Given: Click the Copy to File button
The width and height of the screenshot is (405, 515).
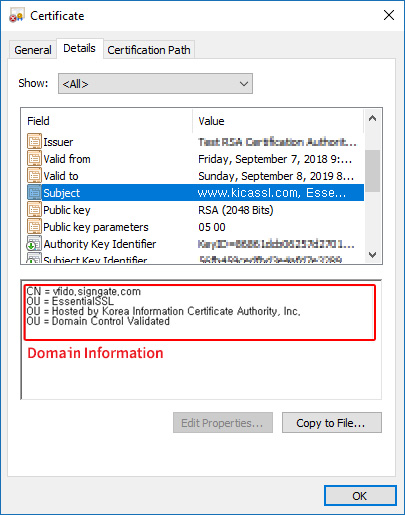Looking at the screenshot, I should coord(332,423).
